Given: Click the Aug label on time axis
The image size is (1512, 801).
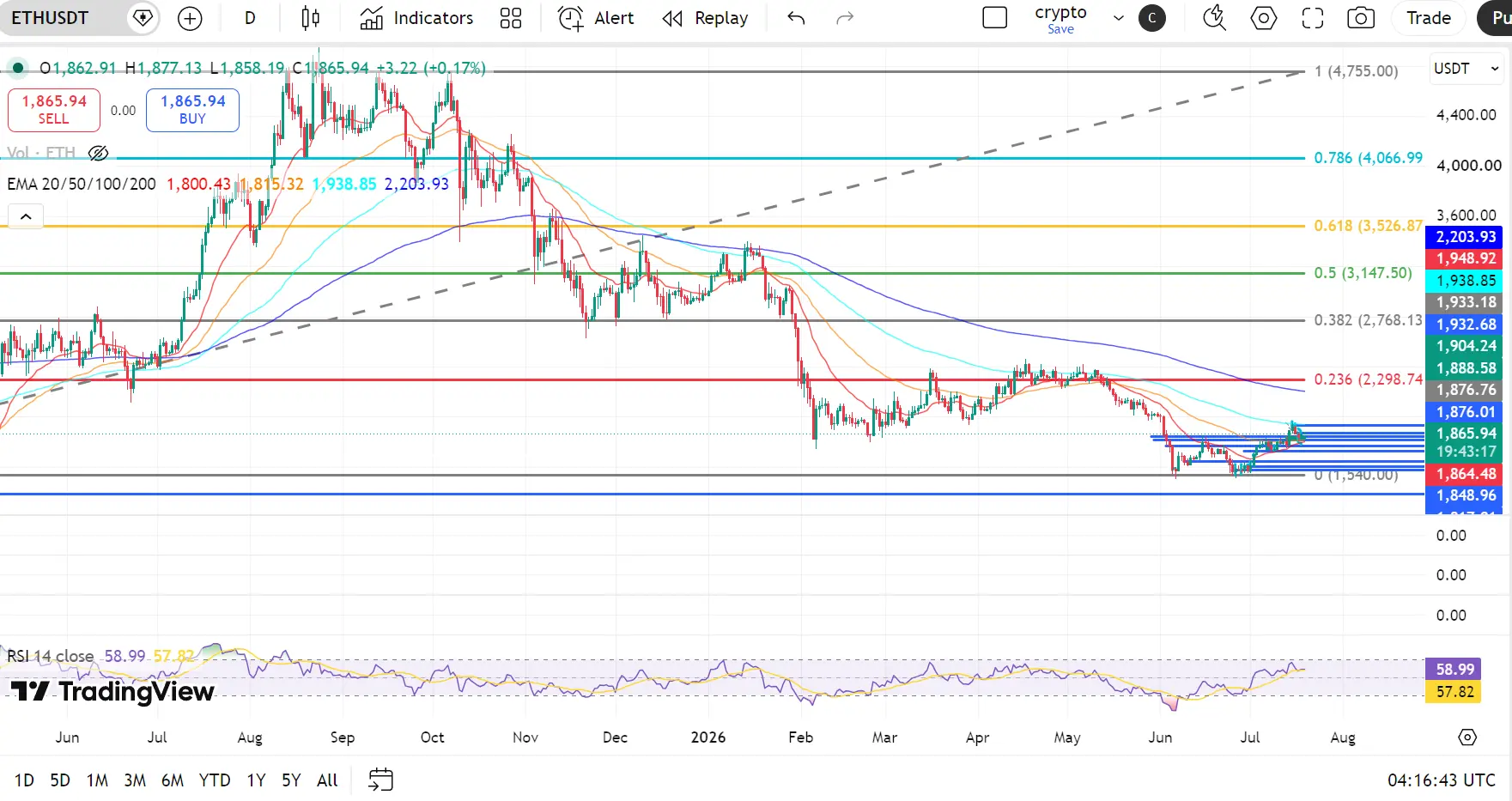Looking at the screenshot, I should coord(1343,737).
